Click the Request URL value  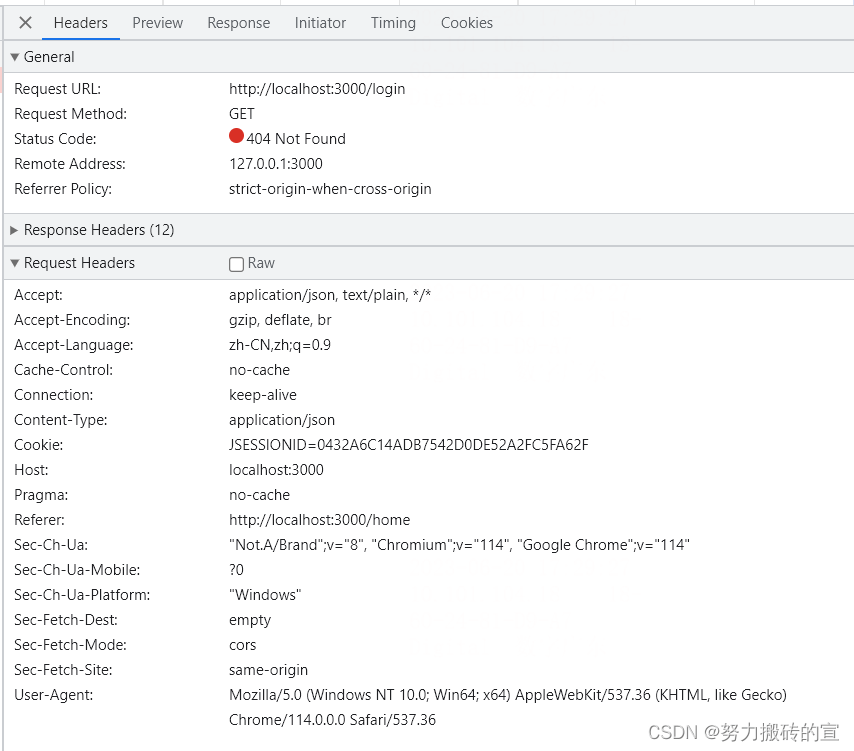point(317,89)
